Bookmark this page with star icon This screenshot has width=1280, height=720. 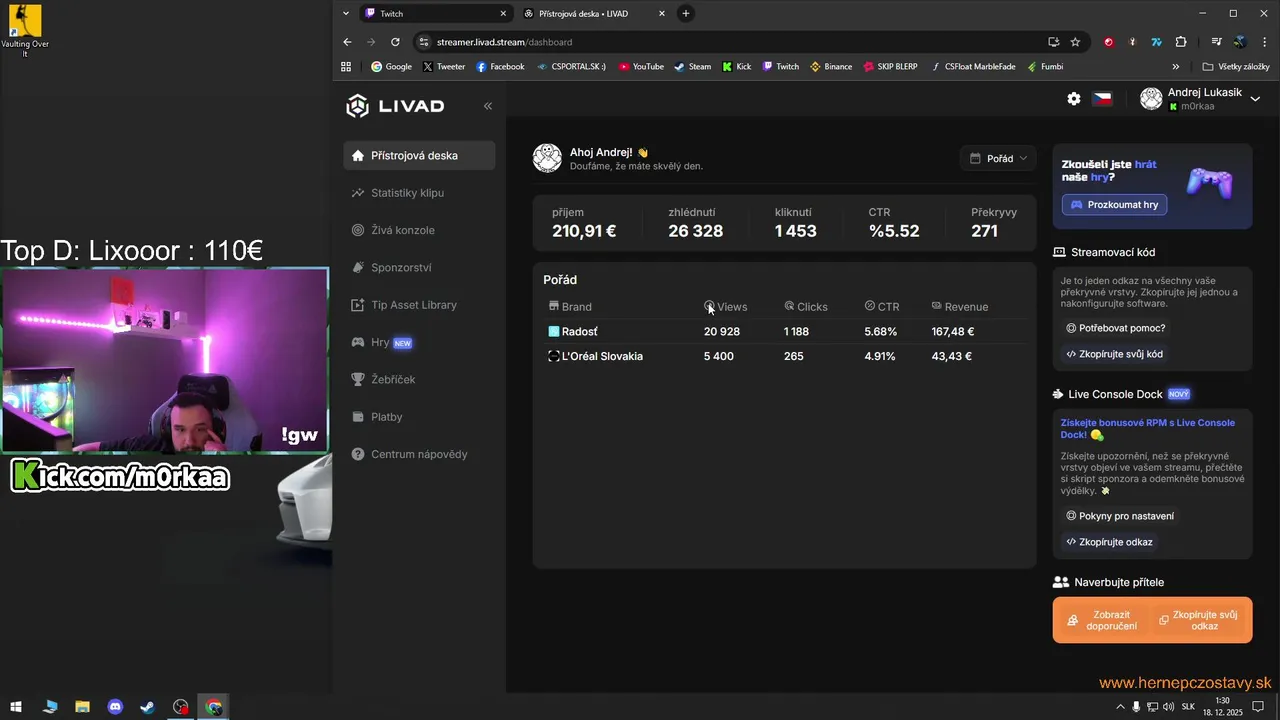point(1075,42)
